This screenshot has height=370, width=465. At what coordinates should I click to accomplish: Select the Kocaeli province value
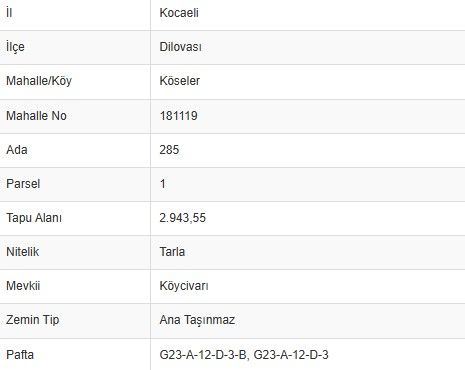[179, 13]
